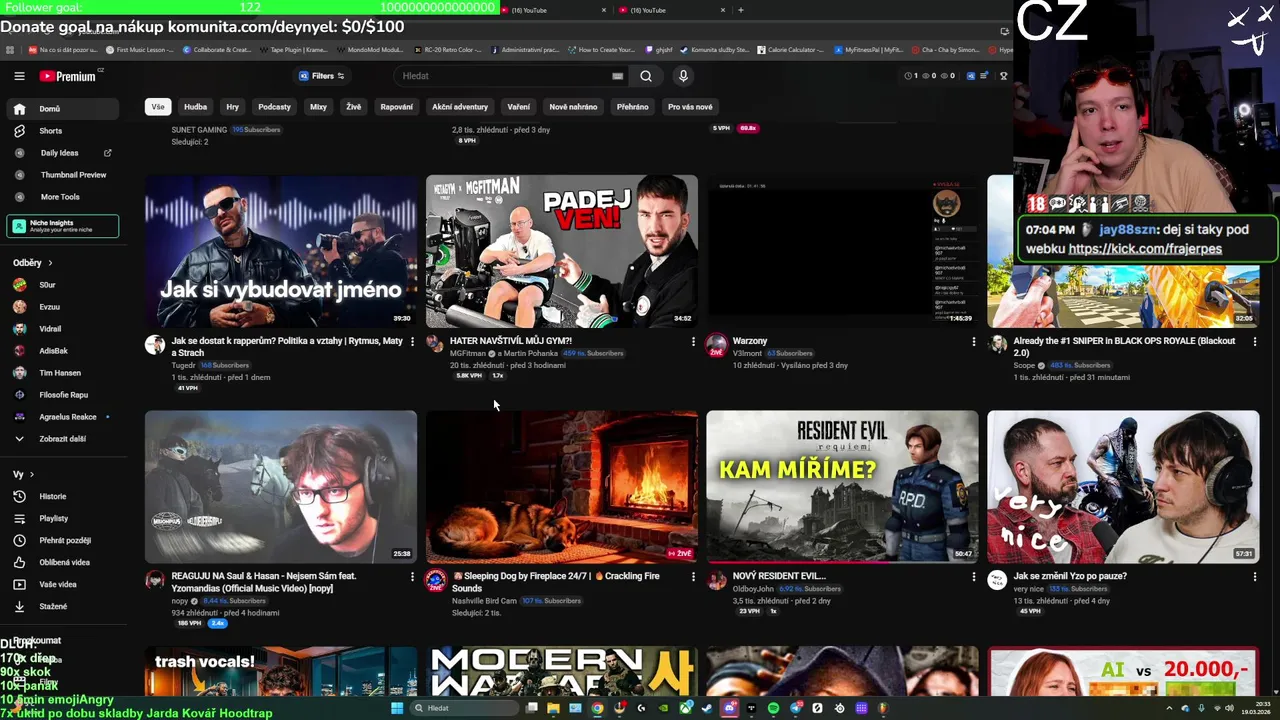Viewport: 1280px width, 720px height.
Task: Open Evzuu channel subscription
Action: [62, 307]
